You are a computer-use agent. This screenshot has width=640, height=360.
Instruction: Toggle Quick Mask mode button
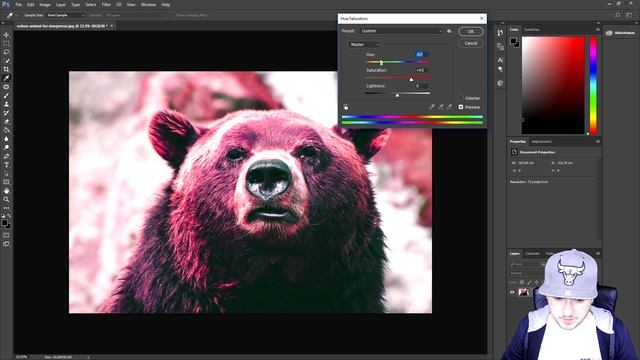[6, 235]
